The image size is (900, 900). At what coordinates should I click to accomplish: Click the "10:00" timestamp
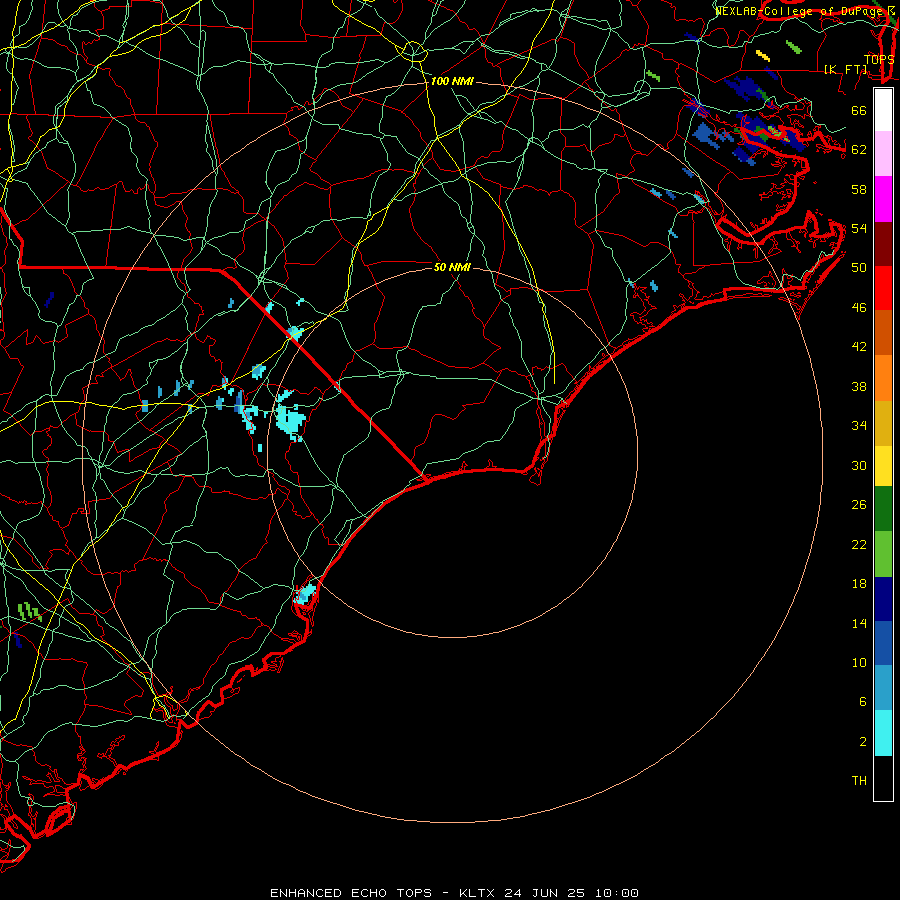click(x=616, y=893)
